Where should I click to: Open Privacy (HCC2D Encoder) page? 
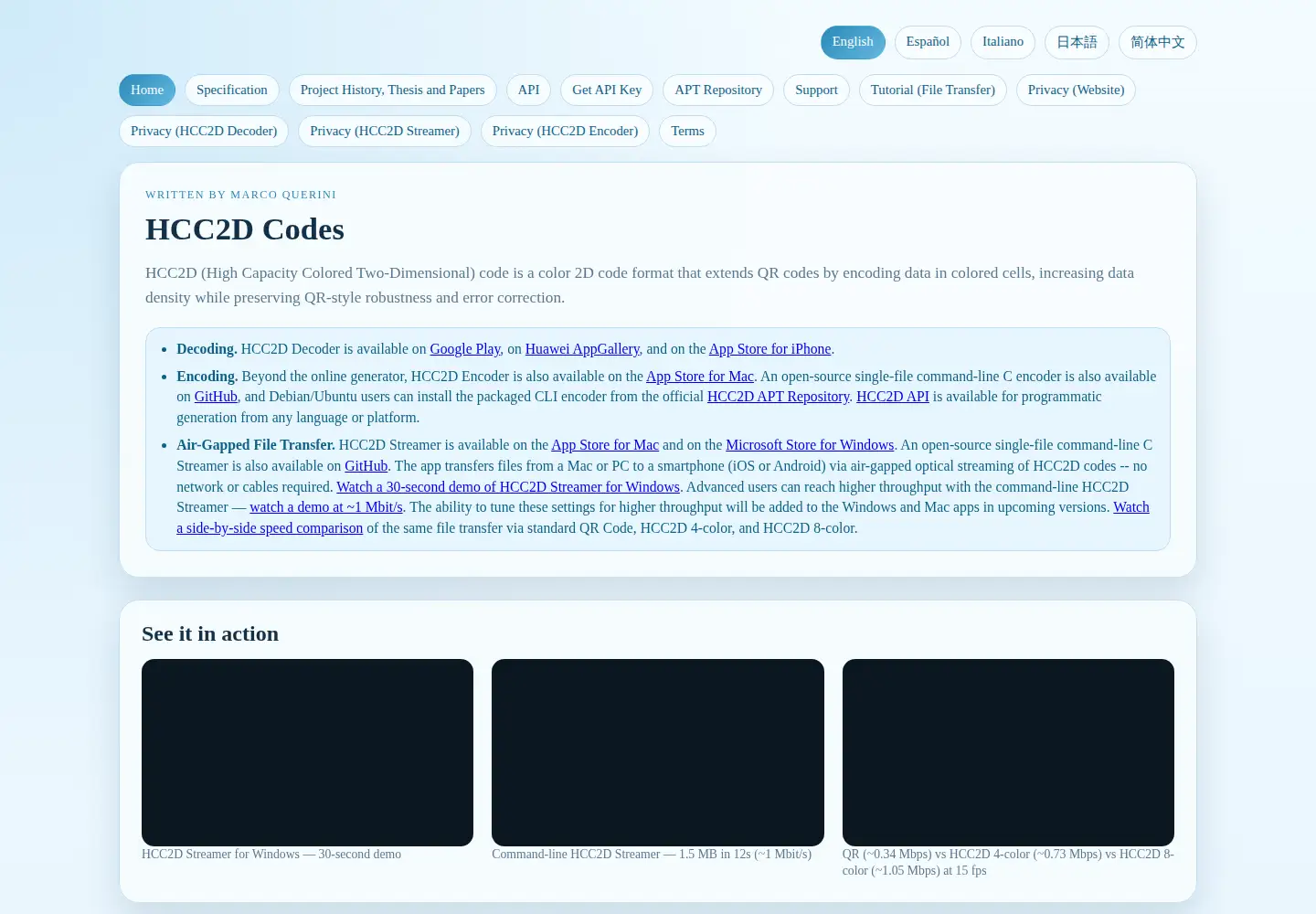[565, 131]
